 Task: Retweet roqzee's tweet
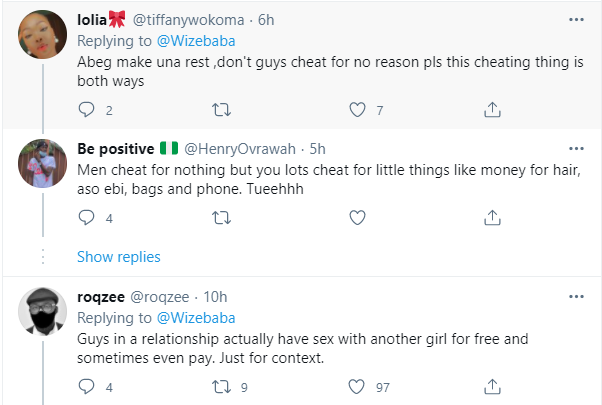(220, 385)
